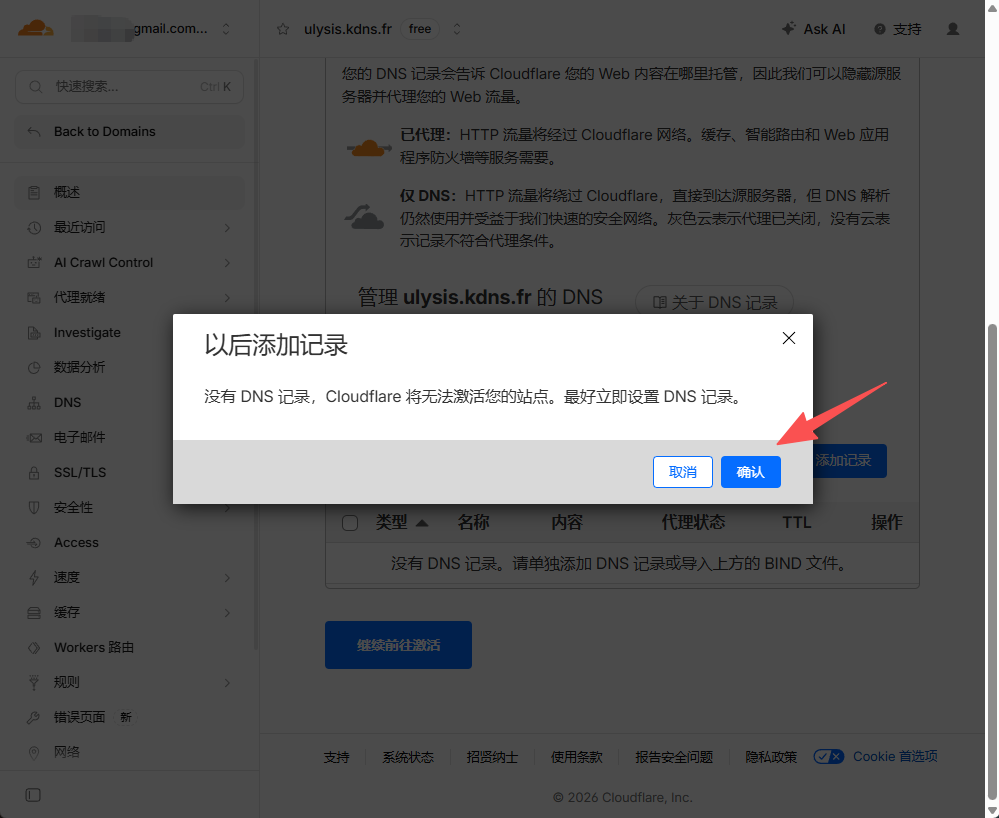Click the 最近访问 clock icon
Screen dimensions: 999x818
[34, 227]
